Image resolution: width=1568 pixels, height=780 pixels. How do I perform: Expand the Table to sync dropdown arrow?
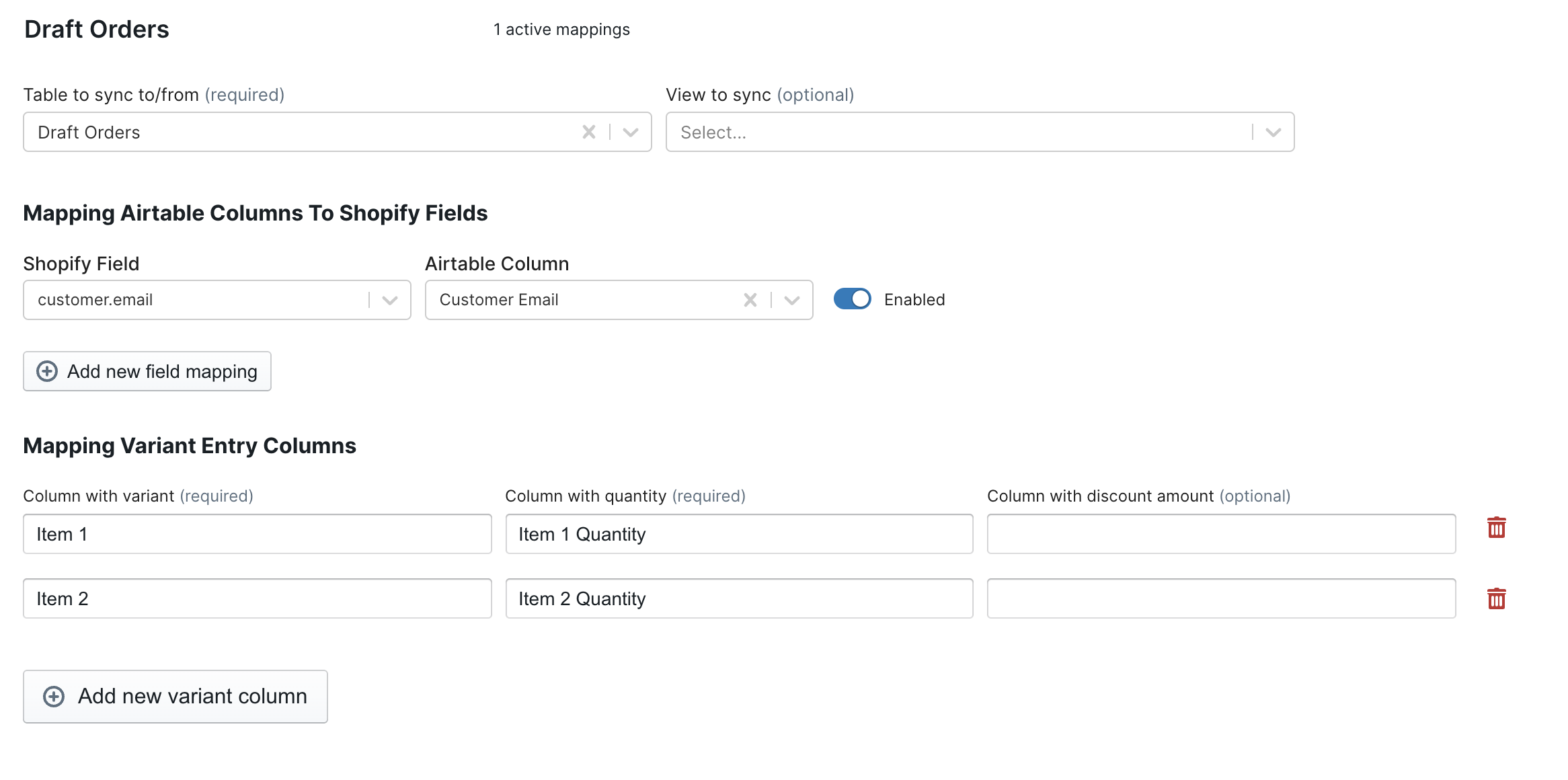631,132
